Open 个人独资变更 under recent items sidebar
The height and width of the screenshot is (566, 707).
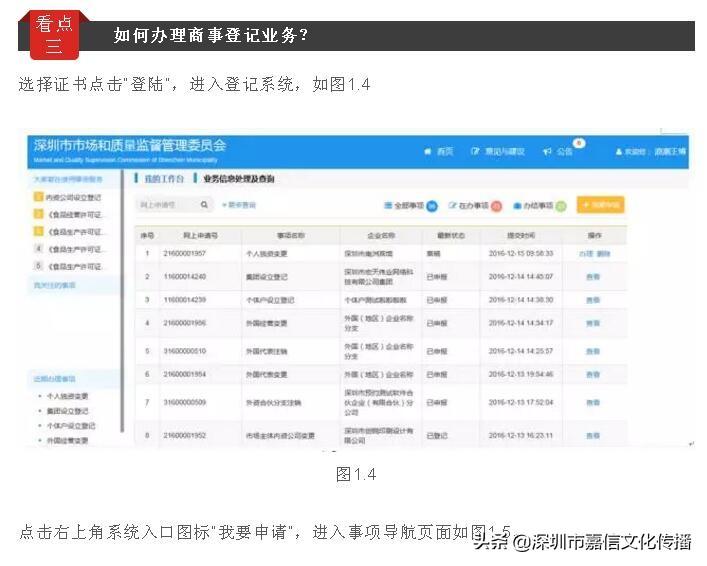(x=67, y=396)
